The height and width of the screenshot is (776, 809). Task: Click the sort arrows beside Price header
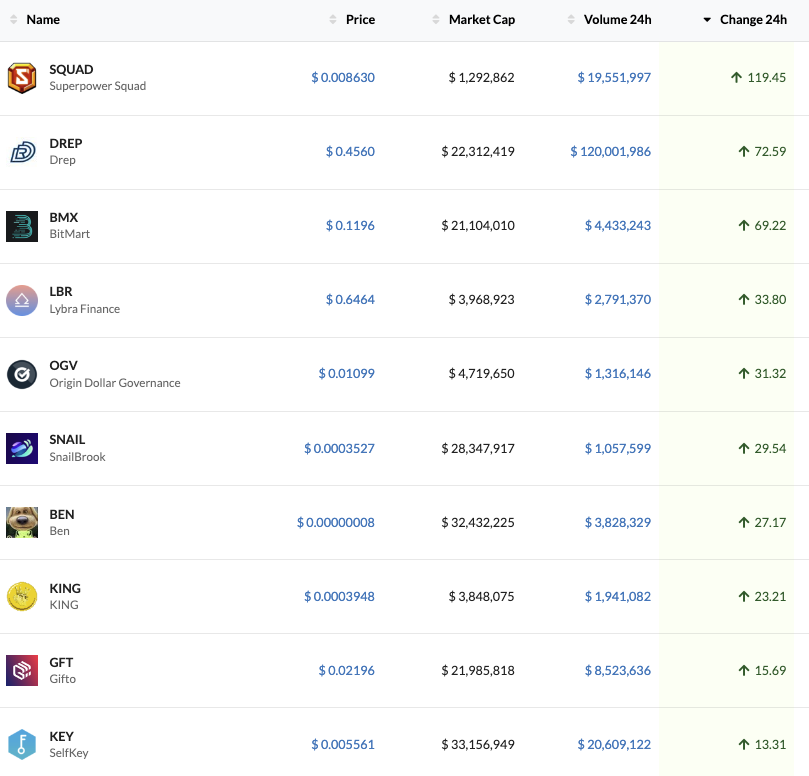point(333,20)
